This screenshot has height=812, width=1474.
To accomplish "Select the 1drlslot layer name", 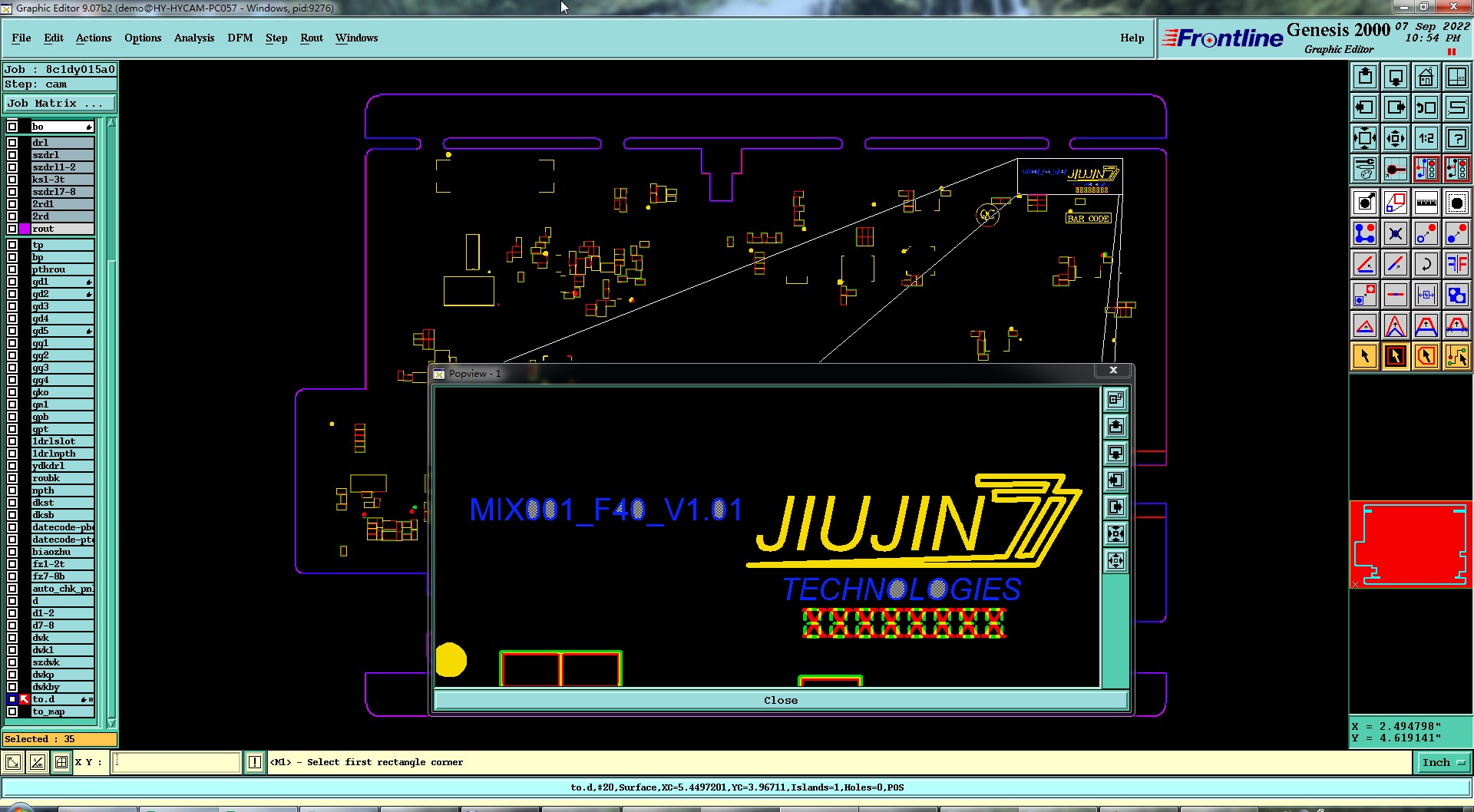I will [x=63, y=441].
